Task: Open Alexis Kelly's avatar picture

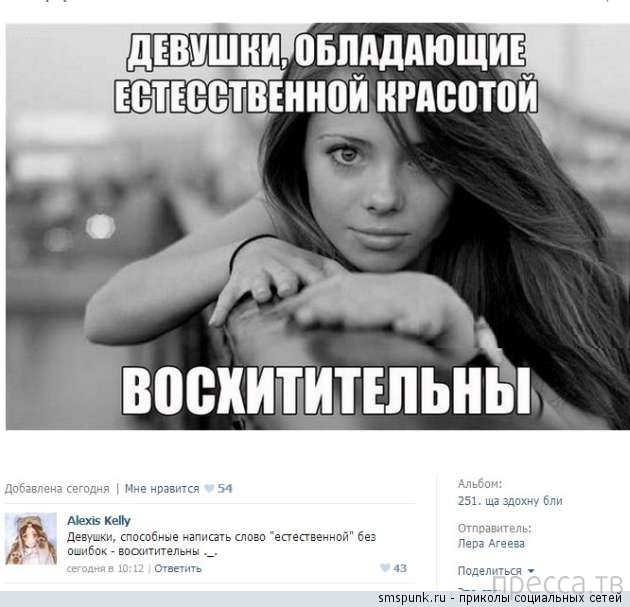Action: click(x=31, y=539)
